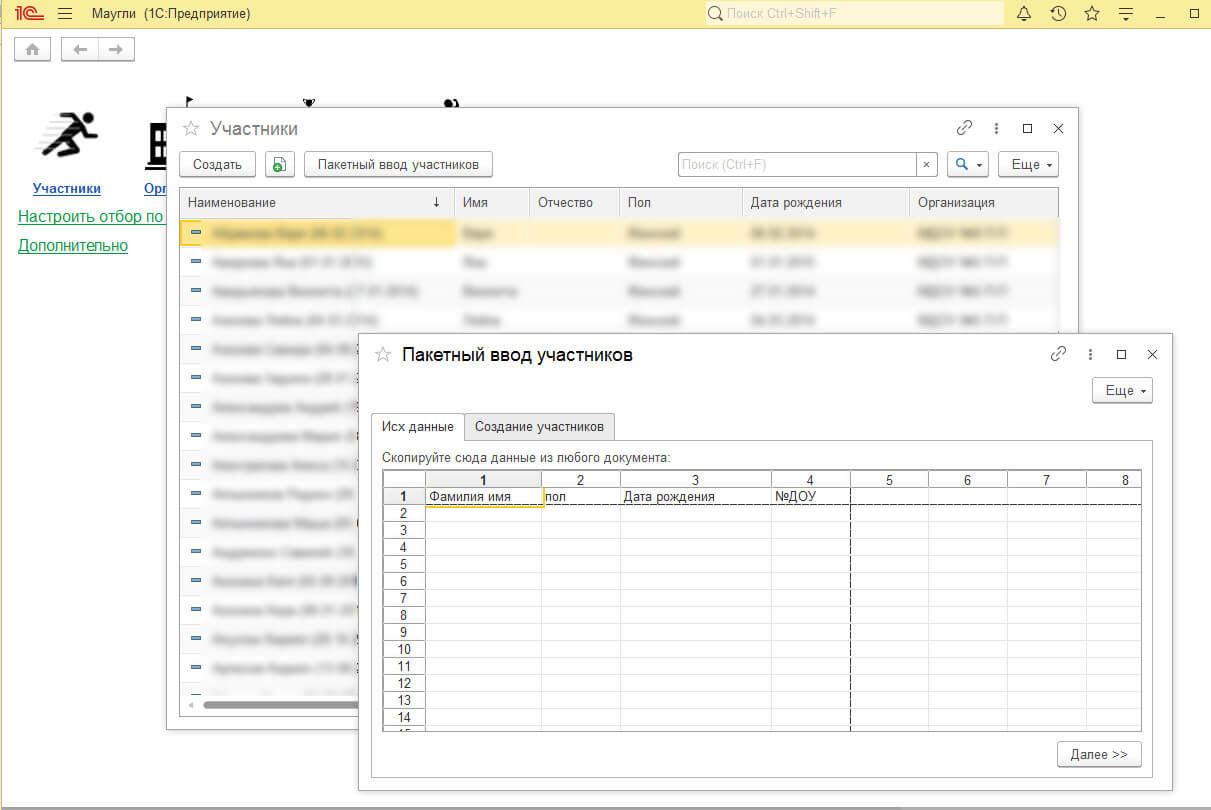Go to the home page icon

pyautogui.click(x=32, y=49)
